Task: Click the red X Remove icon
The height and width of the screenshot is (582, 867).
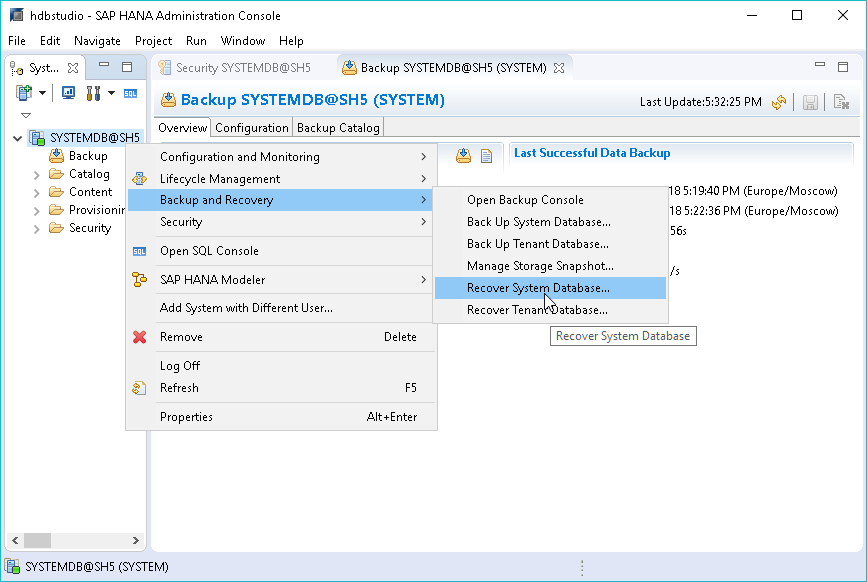Action: coord(140,337)
